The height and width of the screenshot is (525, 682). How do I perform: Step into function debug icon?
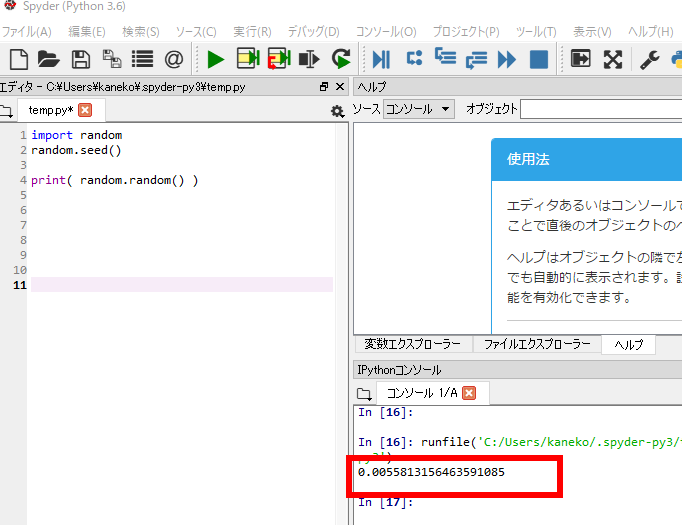(x=445, y=57)
